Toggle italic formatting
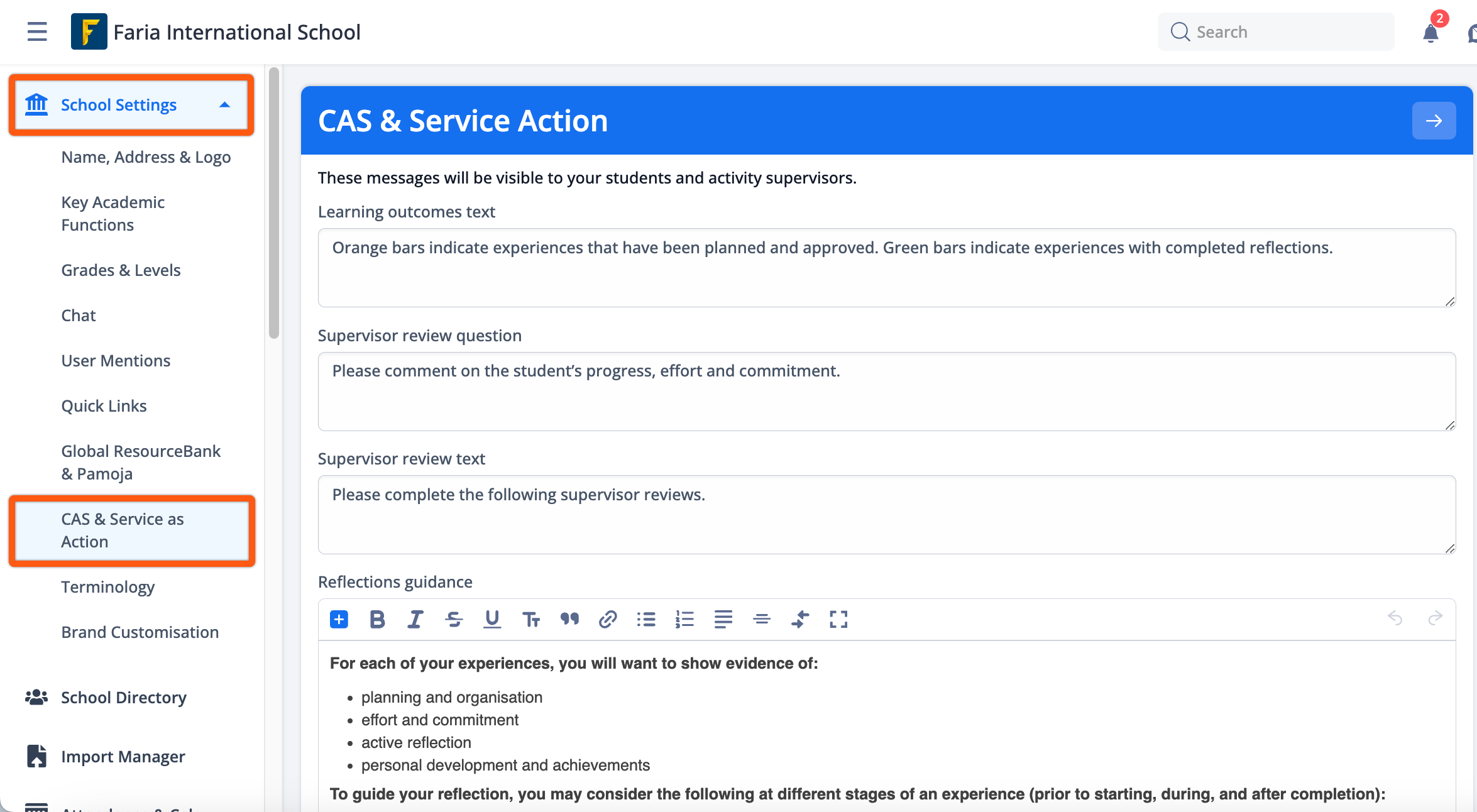1477x812 pixels. click(415, 619)
